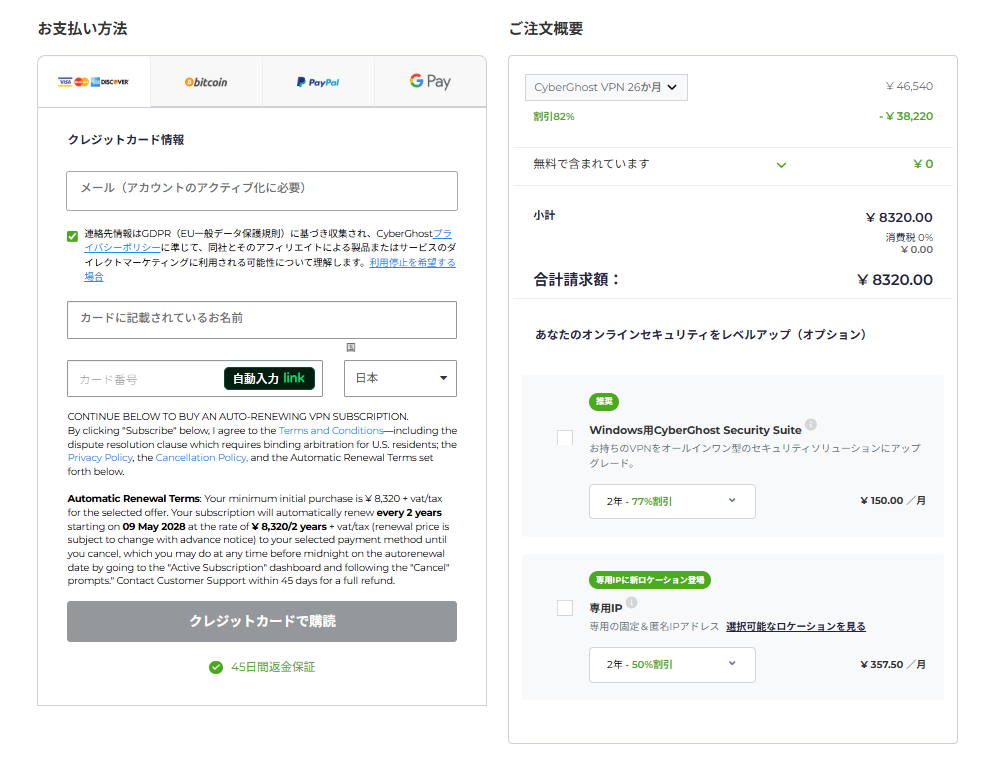This screenshot has height=767, width=995.
Task: Switch to the credit card payment tab
Action: [x=93, y=82]
